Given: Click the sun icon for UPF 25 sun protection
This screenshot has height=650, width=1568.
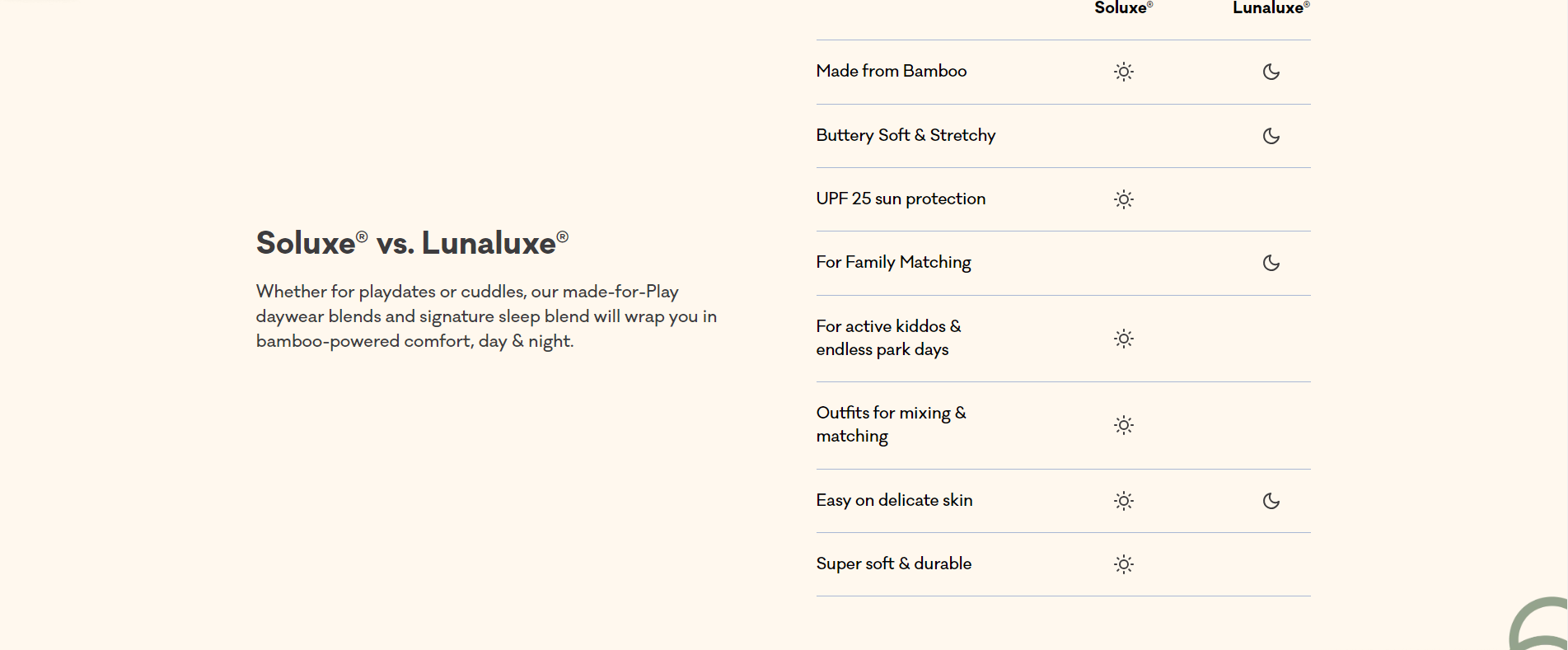Looking at the screenshot, I should 1123,199.
